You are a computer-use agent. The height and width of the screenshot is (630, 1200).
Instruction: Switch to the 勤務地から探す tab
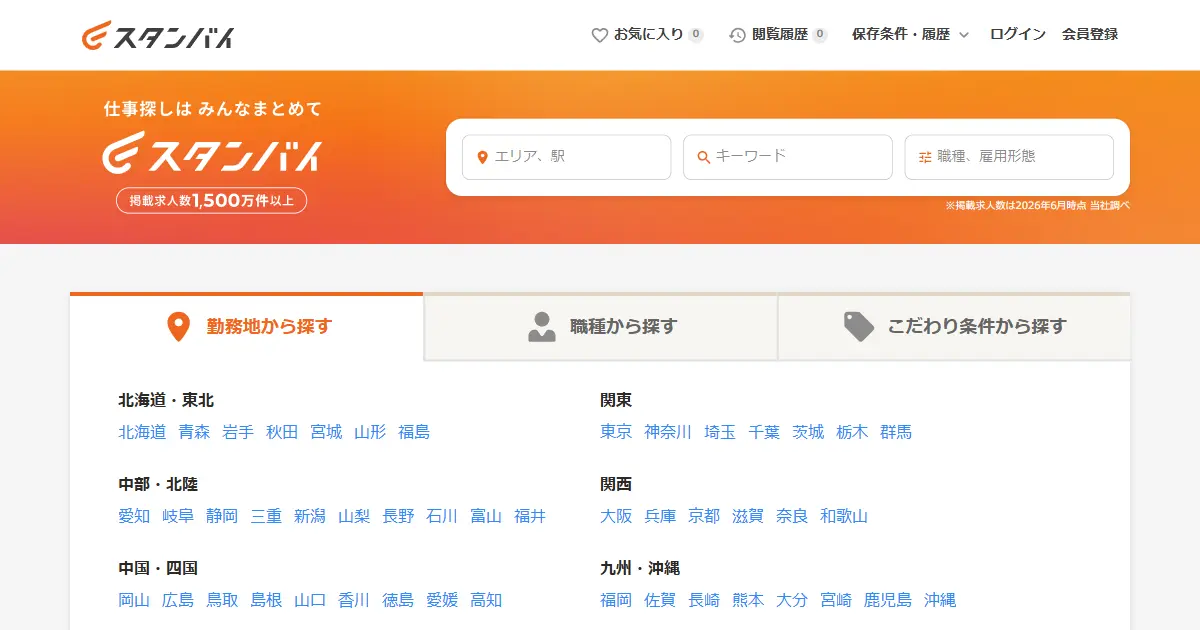point(247,326)
